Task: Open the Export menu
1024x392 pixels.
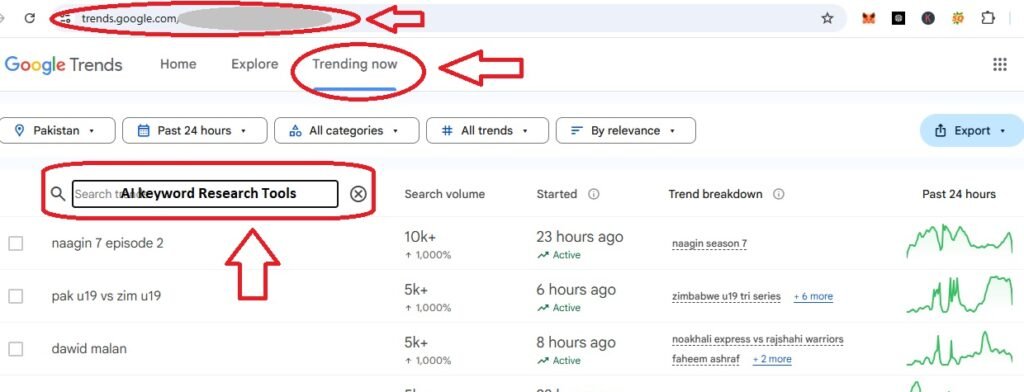Action: (x=972, y=131)
